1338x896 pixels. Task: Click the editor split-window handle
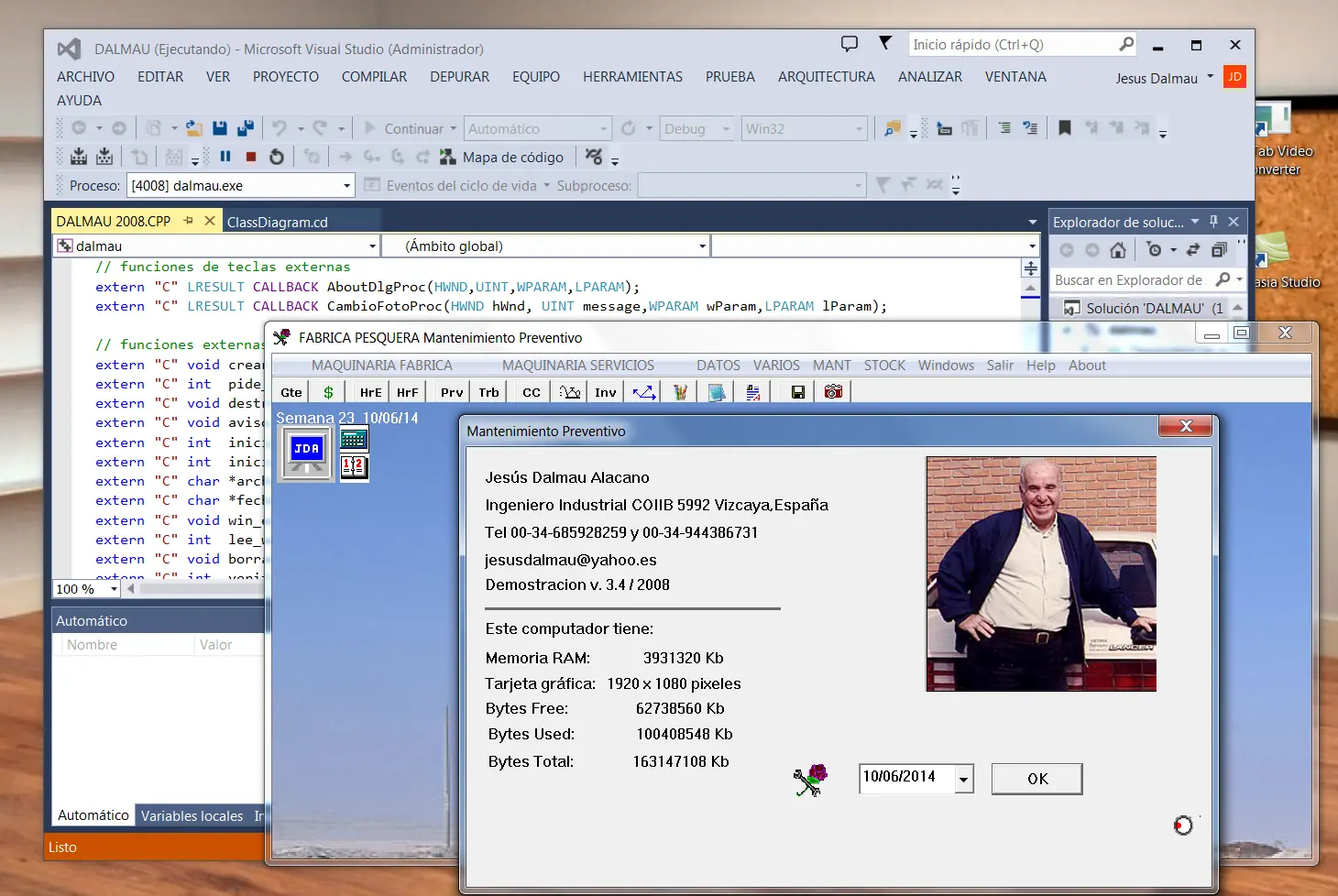(1031, 268)
